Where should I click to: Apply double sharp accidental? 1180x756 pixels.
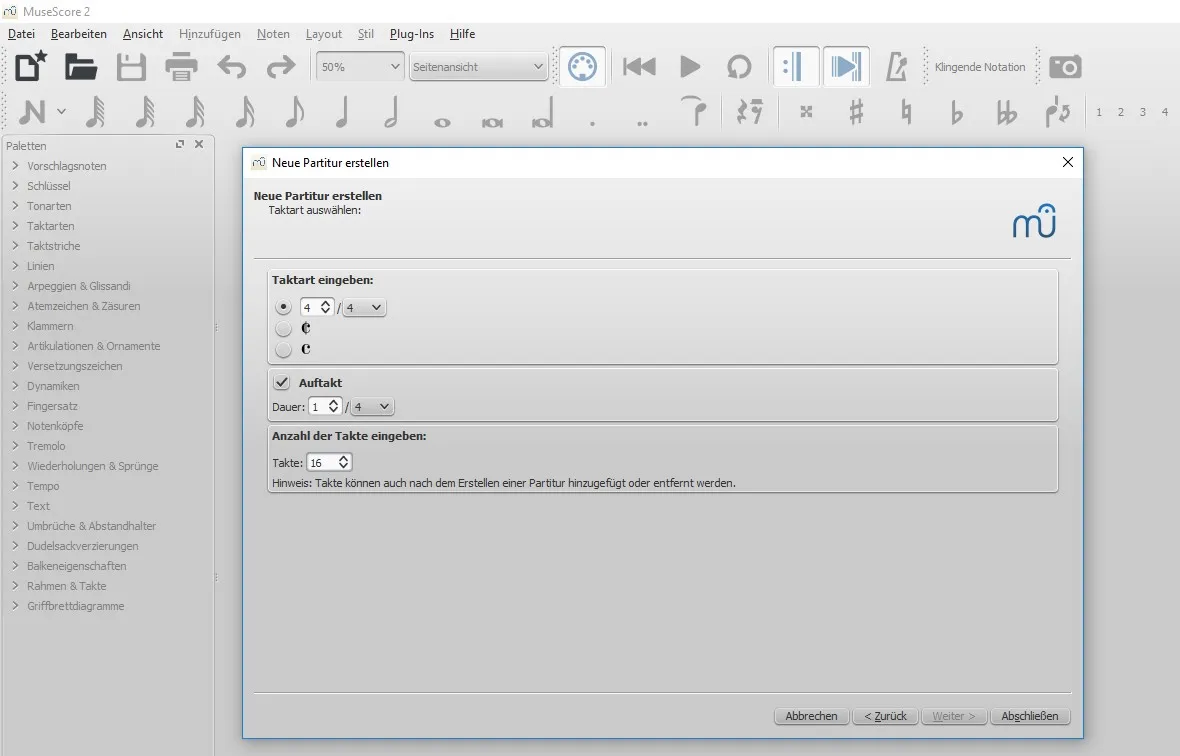806,112
